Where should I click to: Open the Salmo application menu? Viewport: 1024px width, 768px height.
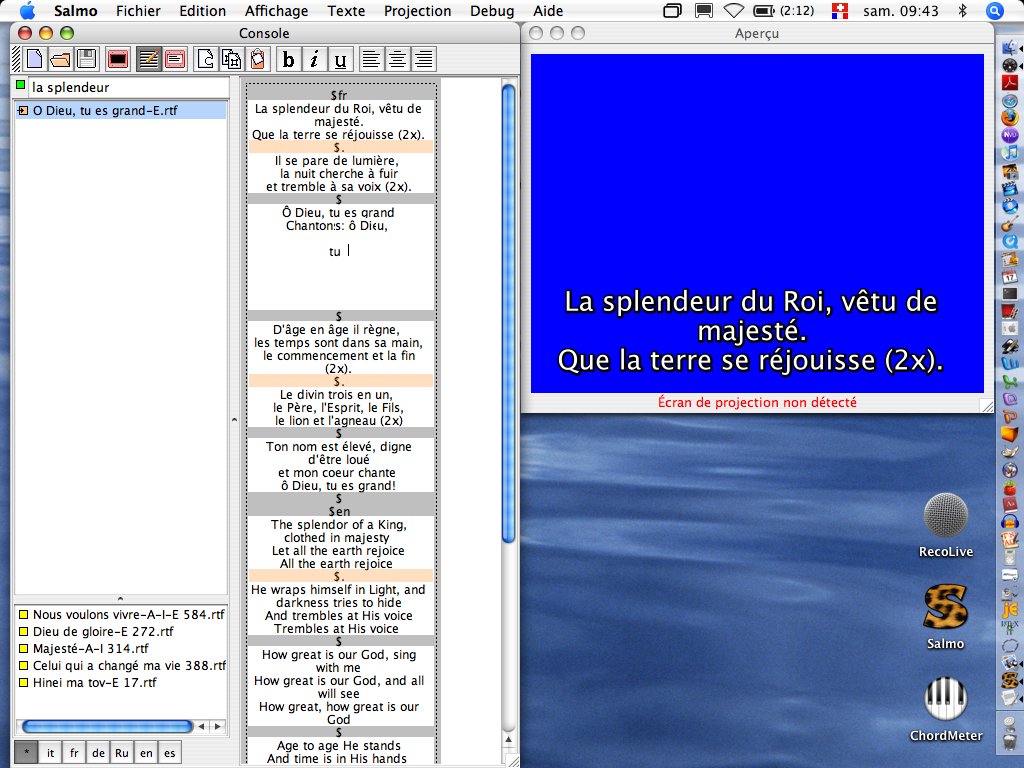pos(75,11)
